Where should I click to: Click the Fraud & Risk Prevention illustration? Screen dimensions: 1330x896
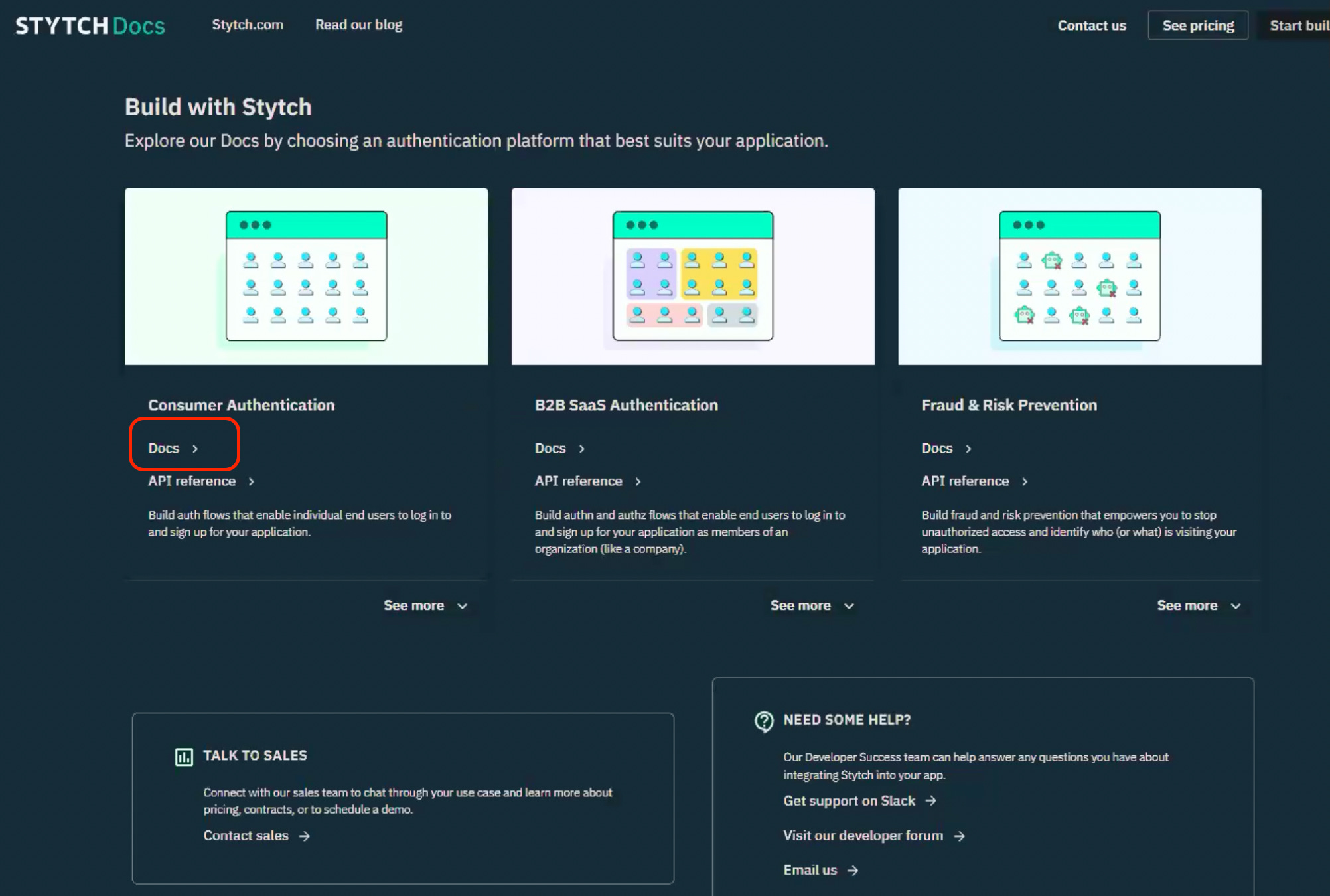(1079, 276)
